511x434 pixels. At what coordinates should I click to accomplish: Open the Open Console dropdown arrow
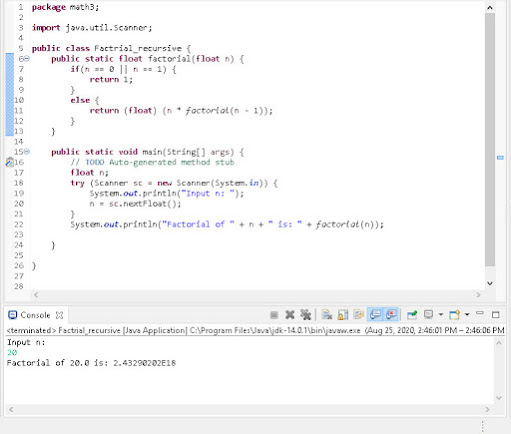point(467,314)
